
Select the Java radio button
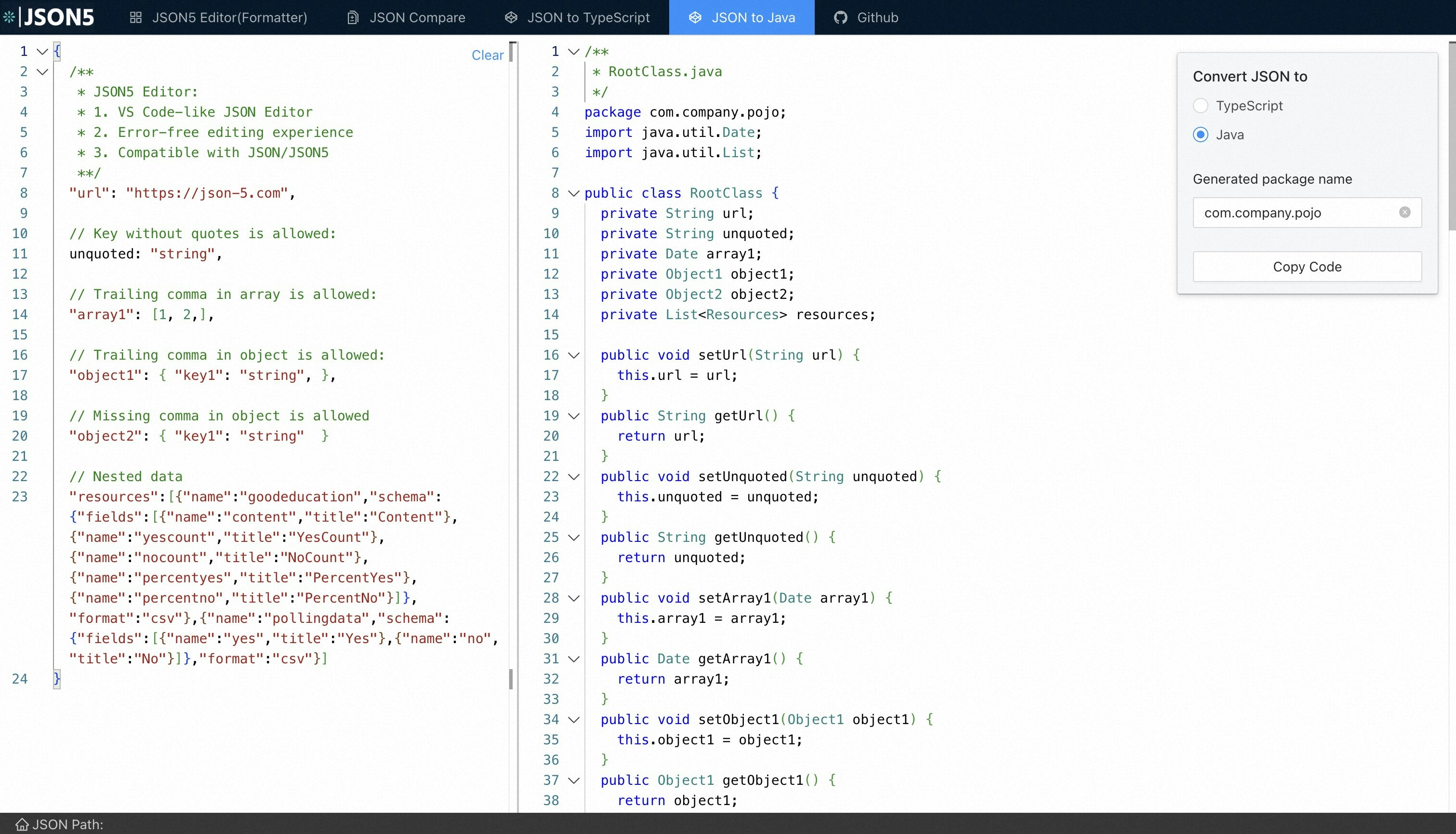1201,135
